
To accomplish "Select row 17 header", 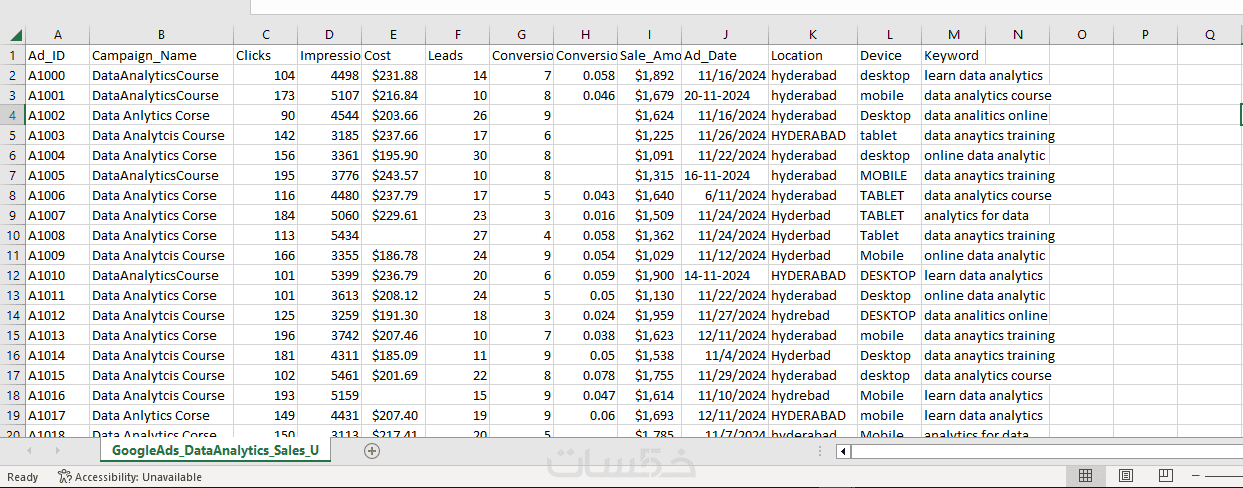I will 13,375.
